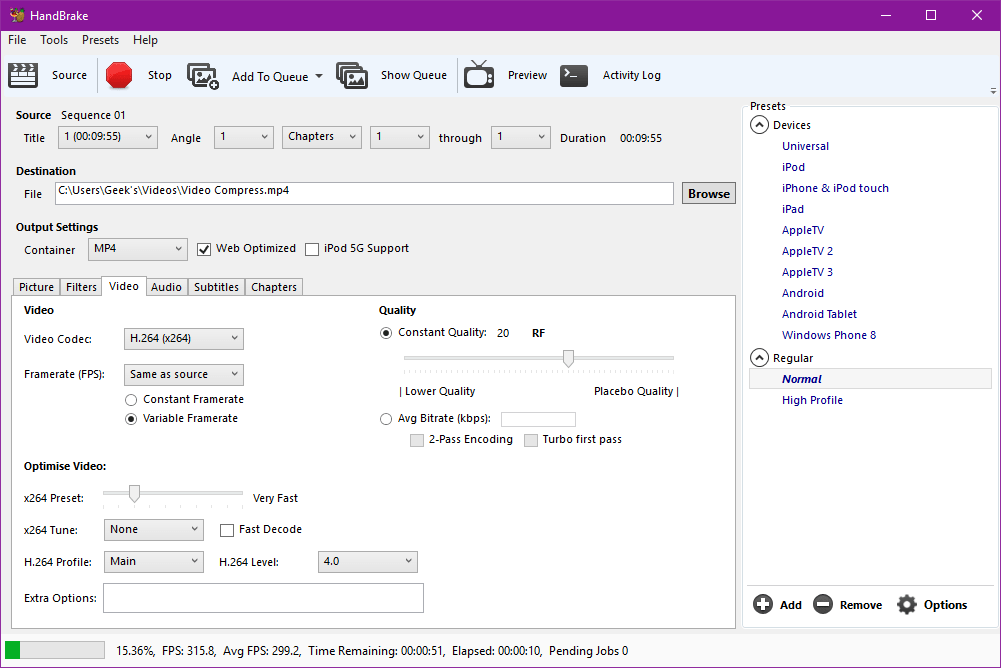Click the encode progress bar in status bar
1001x668 pixels.
click(x=55, y=650)
